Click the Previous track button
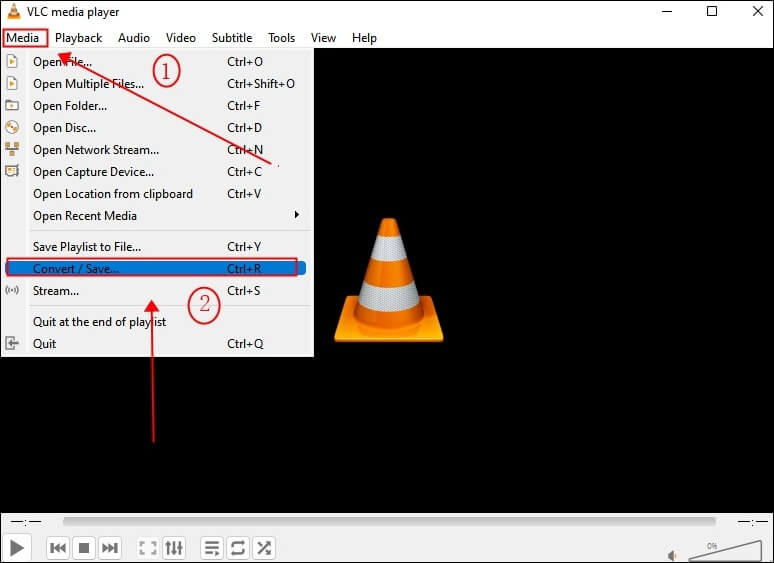This screenshot has width=774, height=563. click(58, 548)
